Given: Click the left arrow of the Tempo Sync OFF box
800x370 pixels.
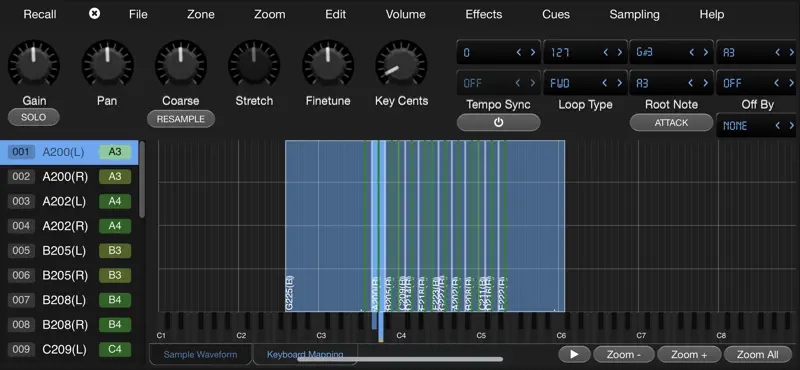Looking at the screenshot, I should [x=519, y=83].
